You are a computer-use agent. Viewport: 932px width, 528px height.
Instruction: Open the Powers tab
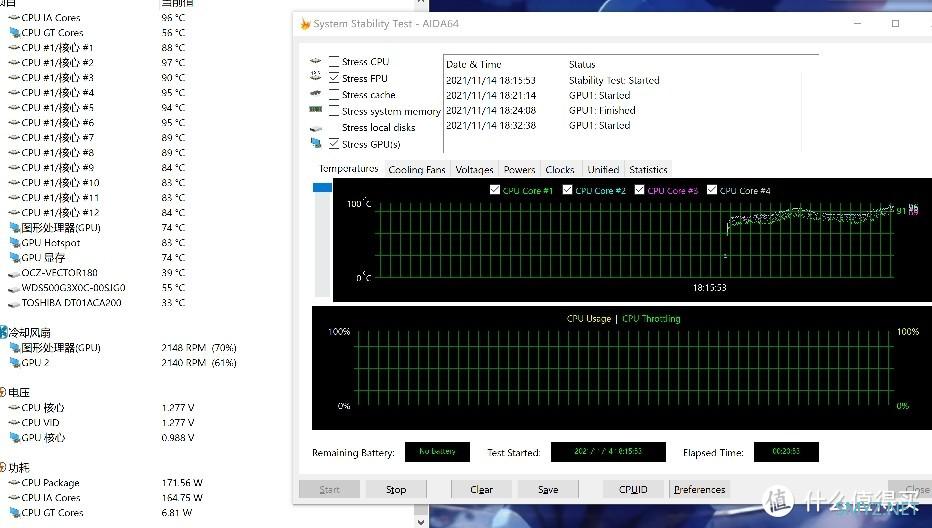point(519,169)
